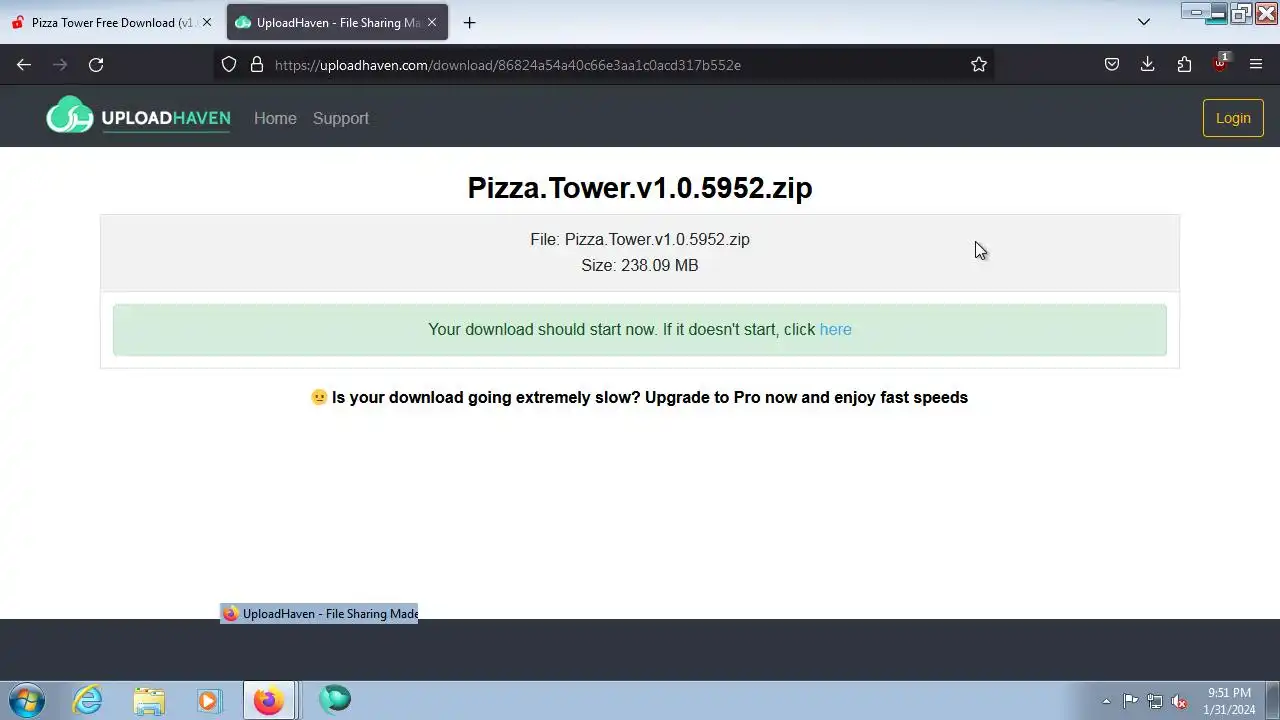Open the Action Center flag icon
The width and height of the screenshot is (1280, 720).
[x=1130, y=701]
